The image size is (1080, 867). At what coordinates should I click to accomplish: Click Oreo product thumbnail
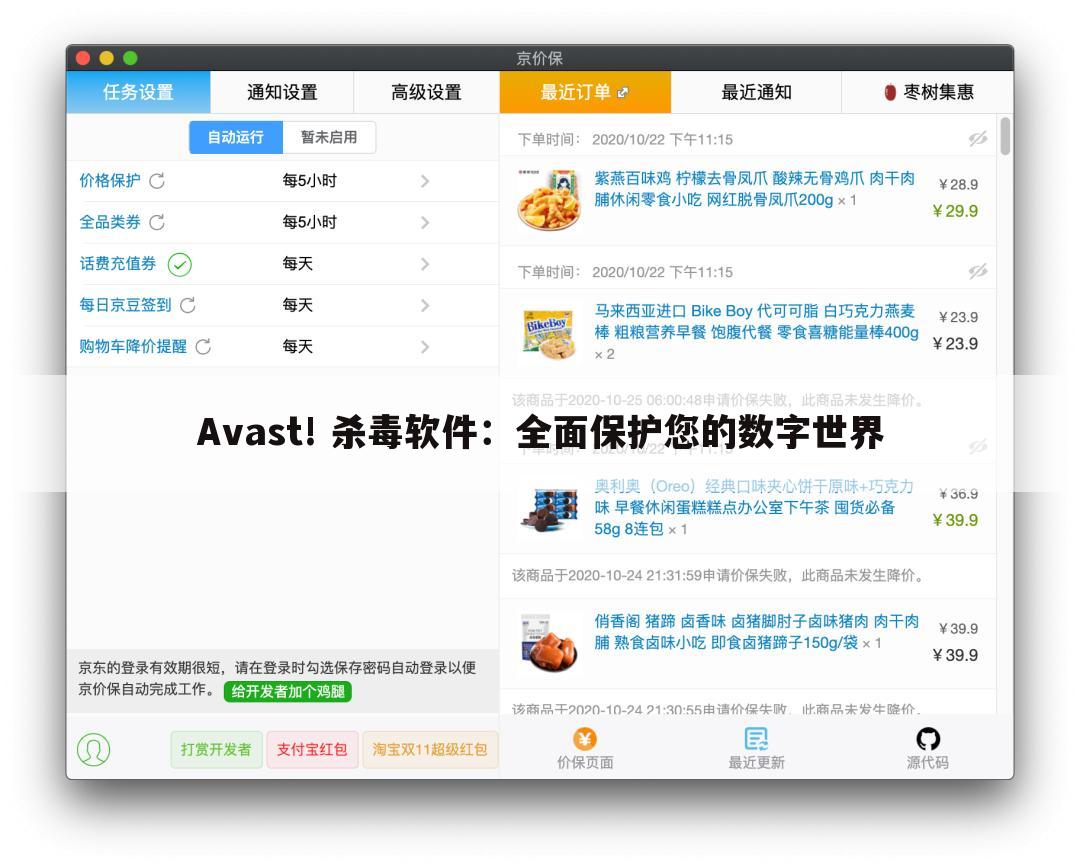tap(549, 509)
